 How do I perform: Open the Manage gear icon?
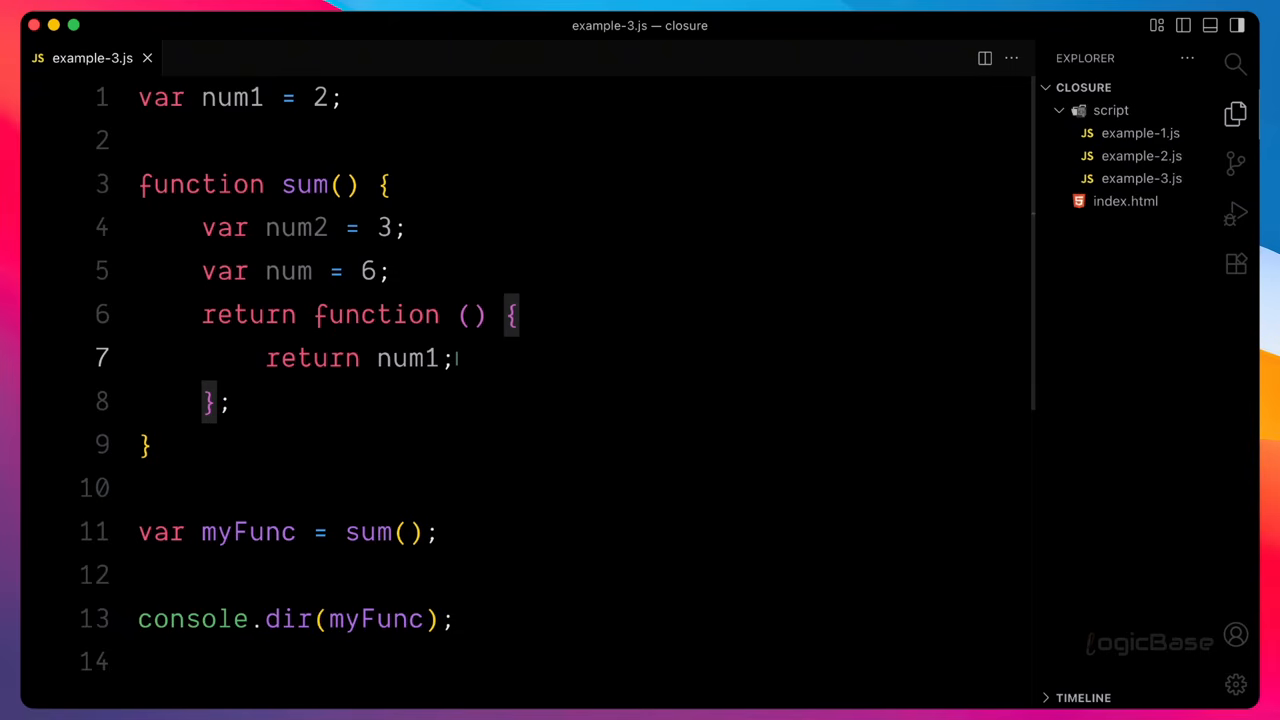coord(1236,684)
